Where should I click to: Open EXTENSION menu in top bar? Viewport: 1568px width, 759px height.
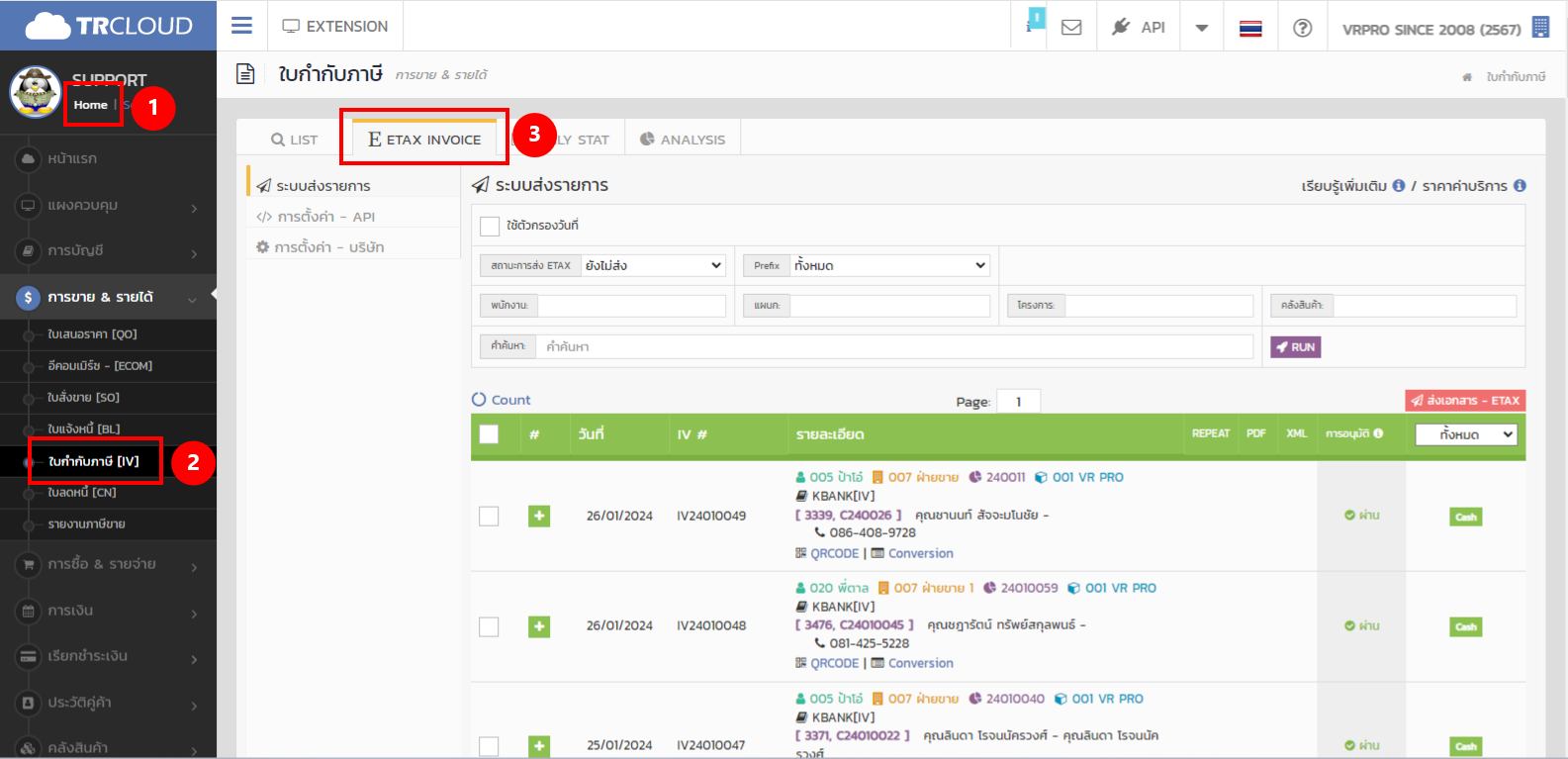(x=335, y=27)
